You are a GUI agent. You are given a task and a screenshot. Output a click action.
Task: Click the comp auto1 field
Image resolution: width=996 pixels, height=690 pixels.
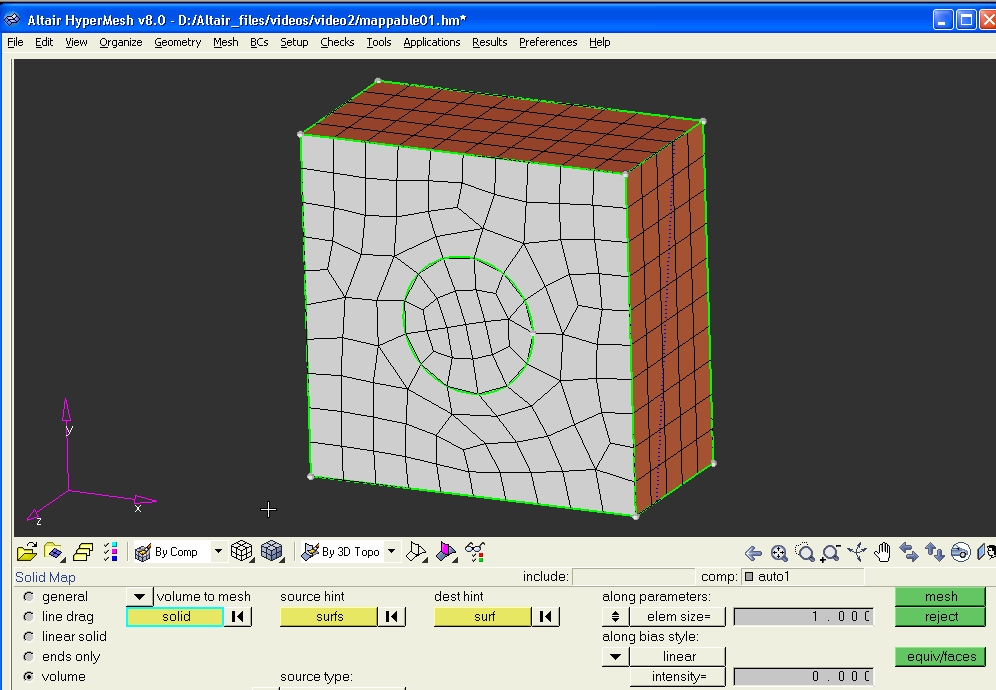(x=803, y=576)
